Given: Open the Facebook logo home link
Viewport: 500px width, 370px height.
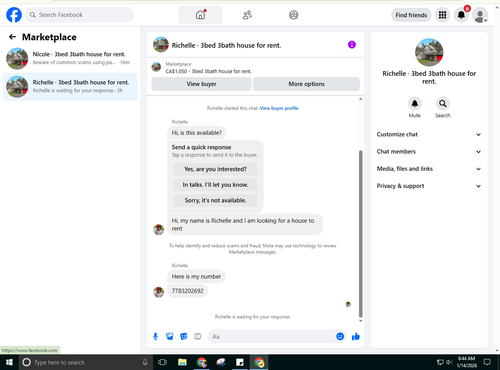Looking at the screenshot, I should (14, 15).
